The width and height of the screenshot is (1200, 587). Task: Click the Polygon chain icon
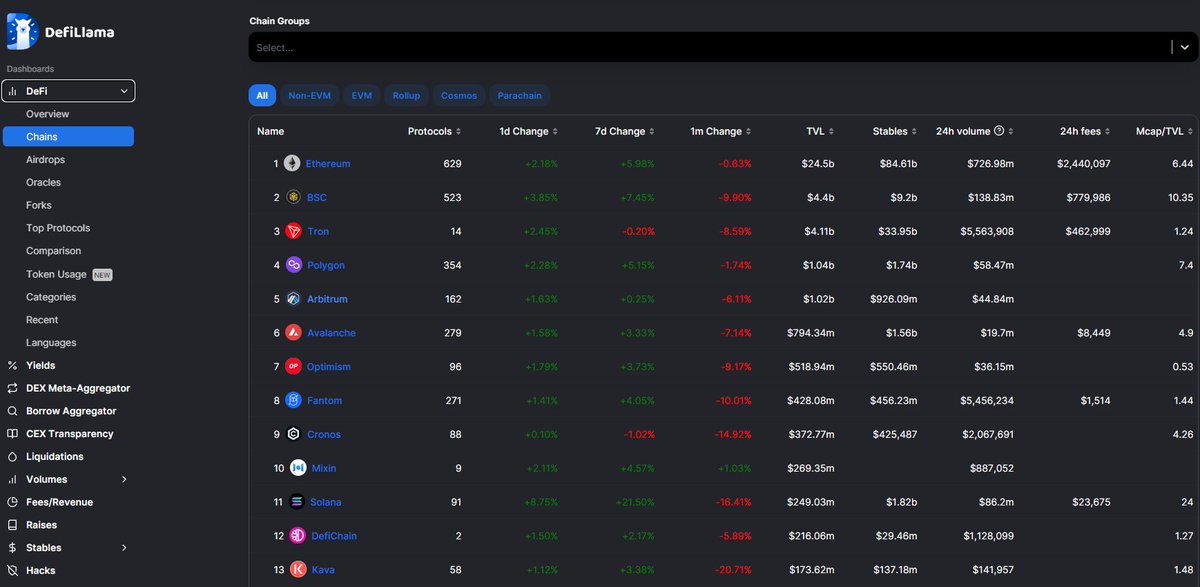294,265
